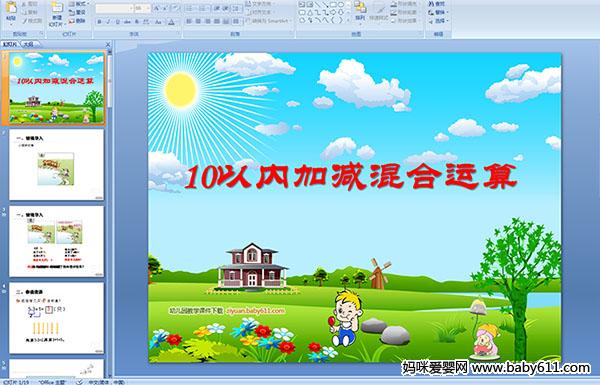This screenshot has width=600, height=385.
Task: Open the Clipboard pane launcher
Action: click(41, 34)
